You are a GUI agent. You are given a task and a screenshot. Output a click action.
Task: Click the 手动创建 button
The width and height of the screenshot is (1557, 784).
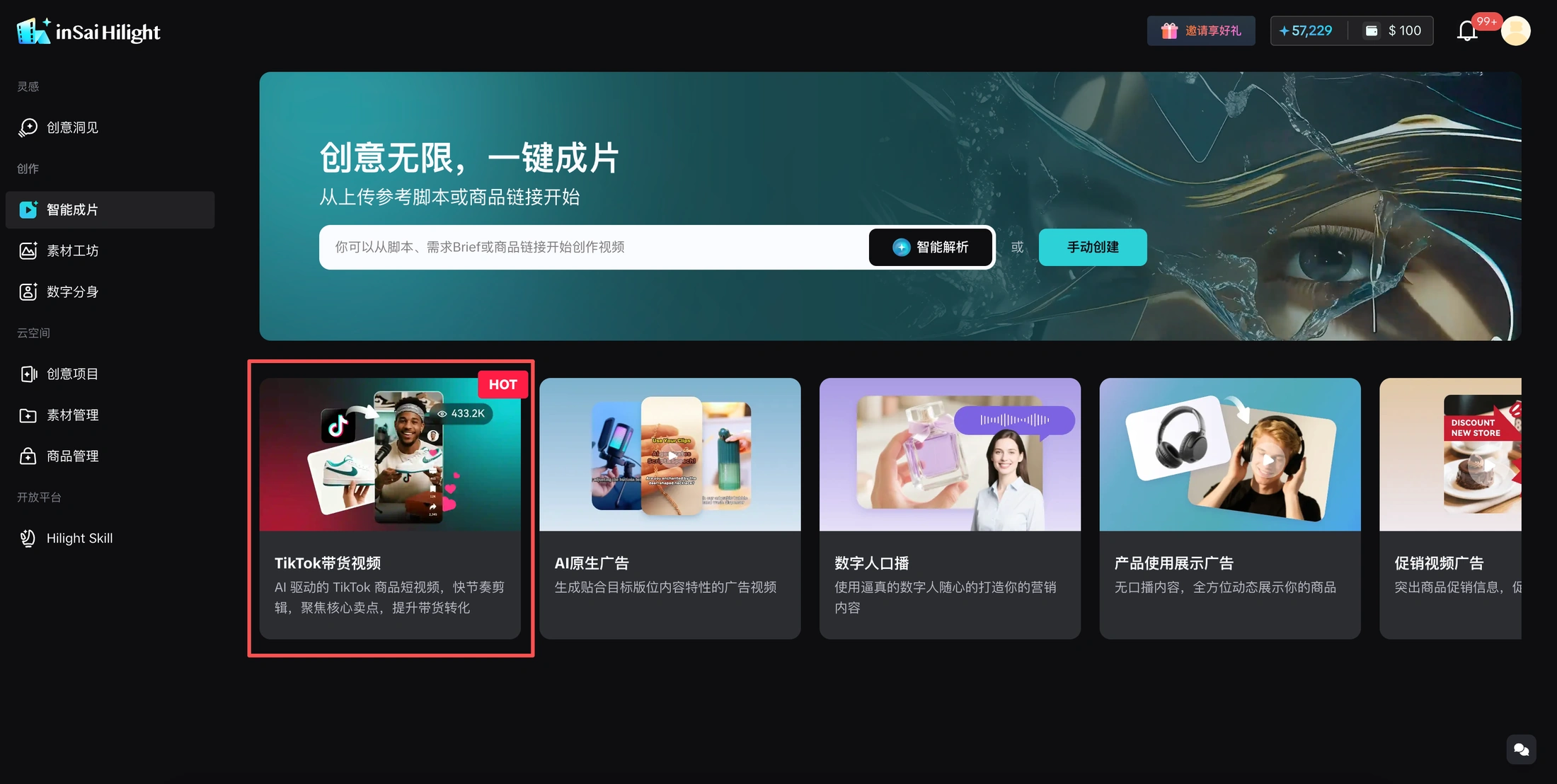pos(1093,247)
